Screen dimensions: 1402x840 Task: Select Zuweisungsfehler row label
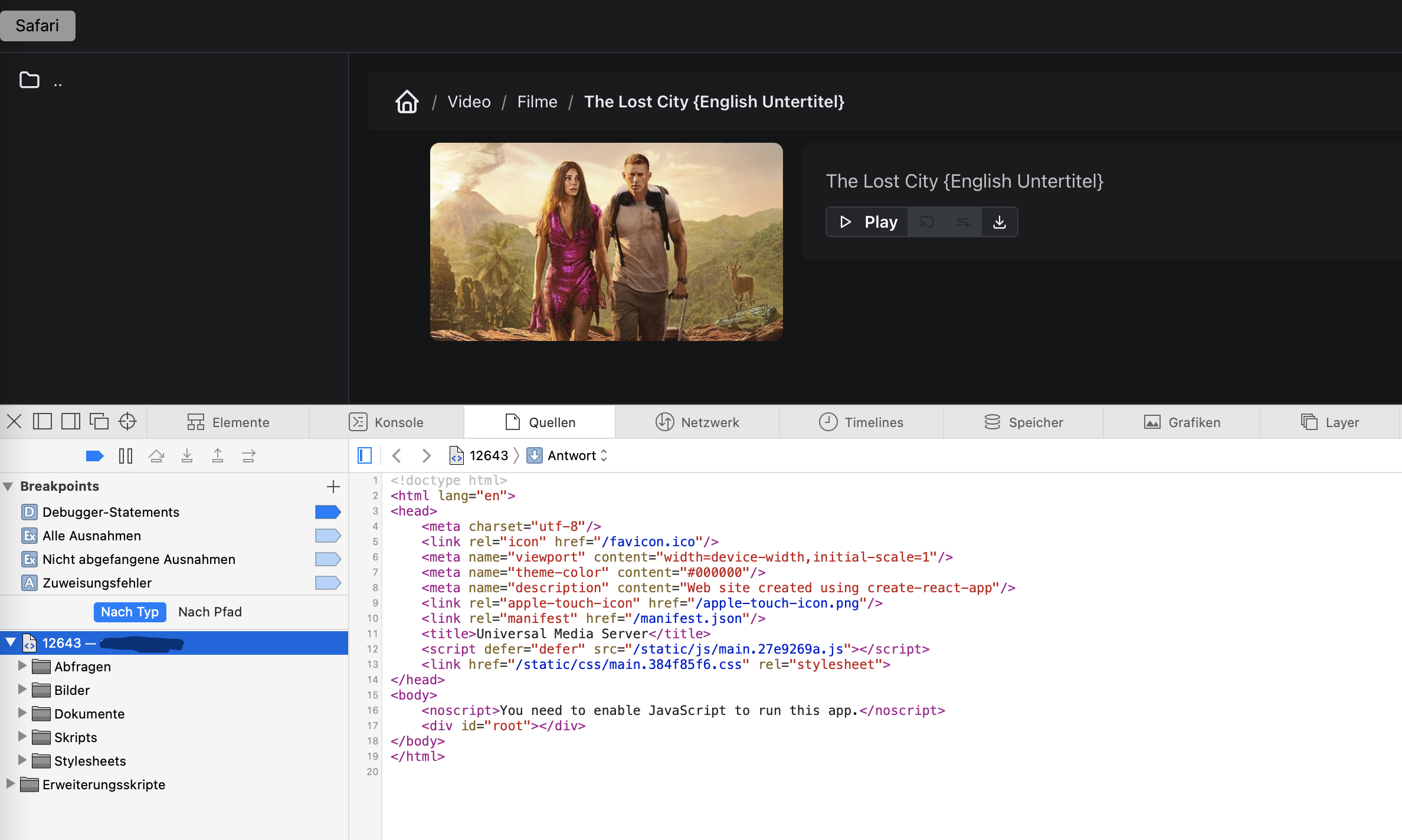tap(97, 583)
